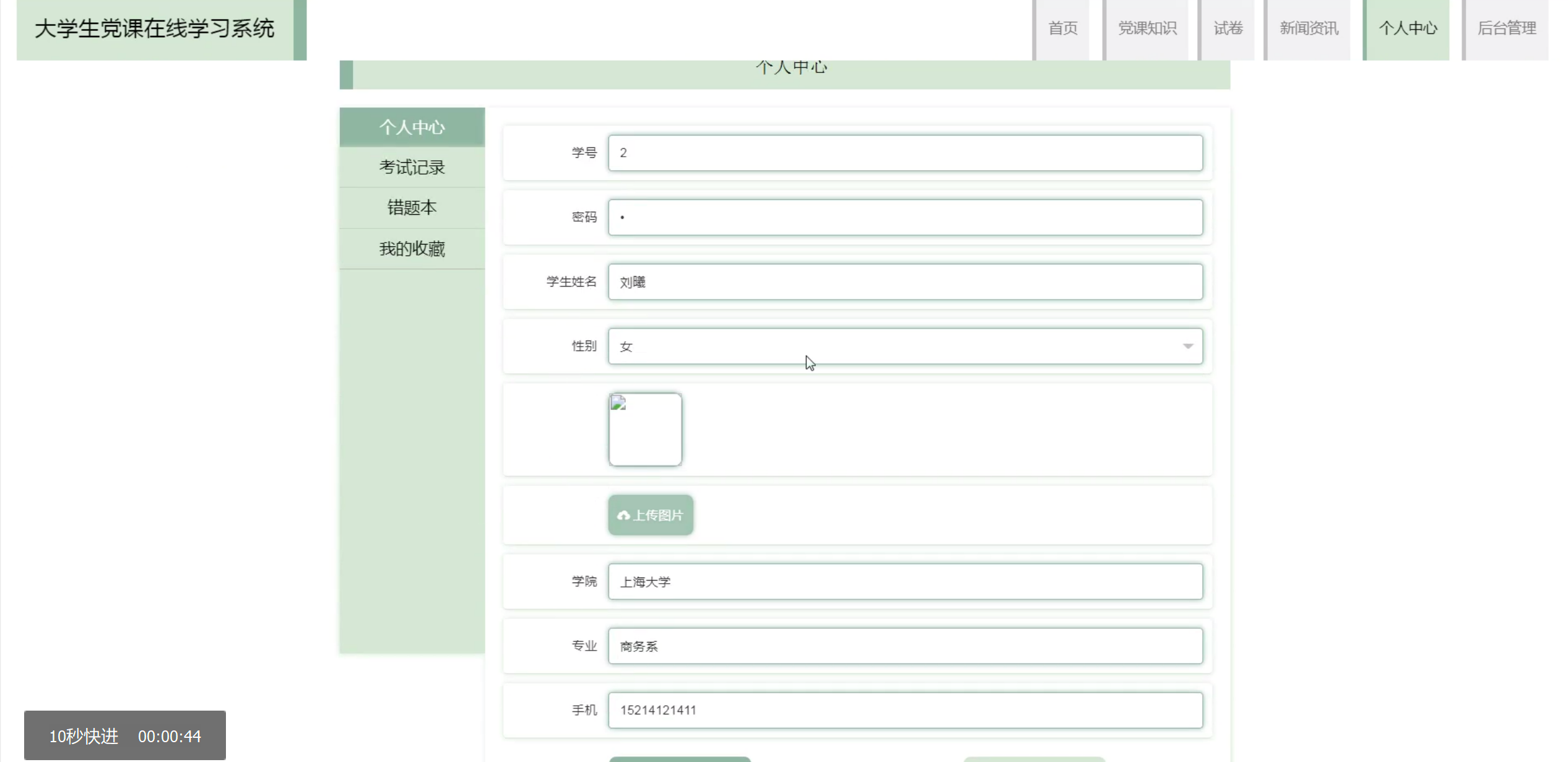Open the 首页 home tab
Image resolution: width=1568 pixels, height=762 pixels.
[1062, 28]
